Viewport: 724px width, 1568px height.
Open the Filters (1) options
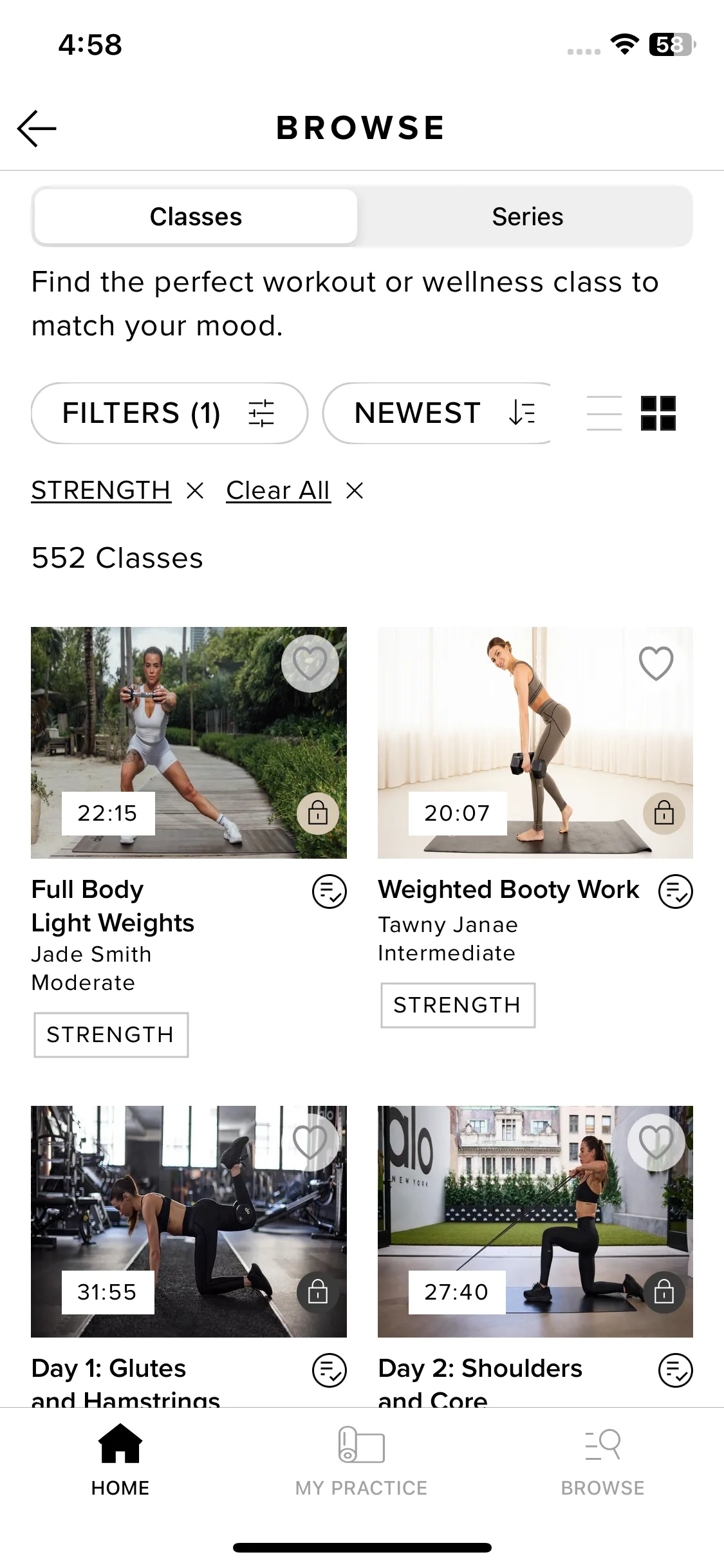click(169, 413)
